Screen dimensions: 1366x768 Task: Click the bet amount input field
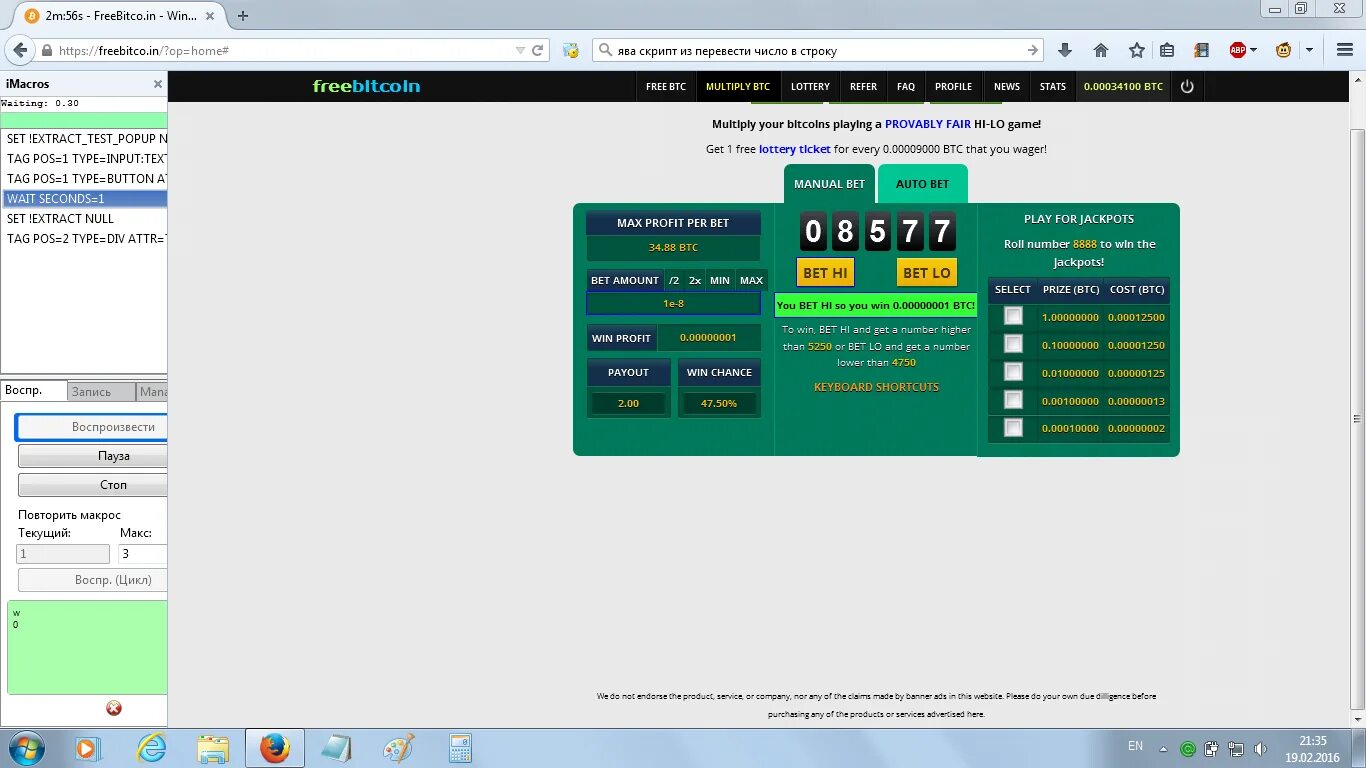(x=673, y=303)
